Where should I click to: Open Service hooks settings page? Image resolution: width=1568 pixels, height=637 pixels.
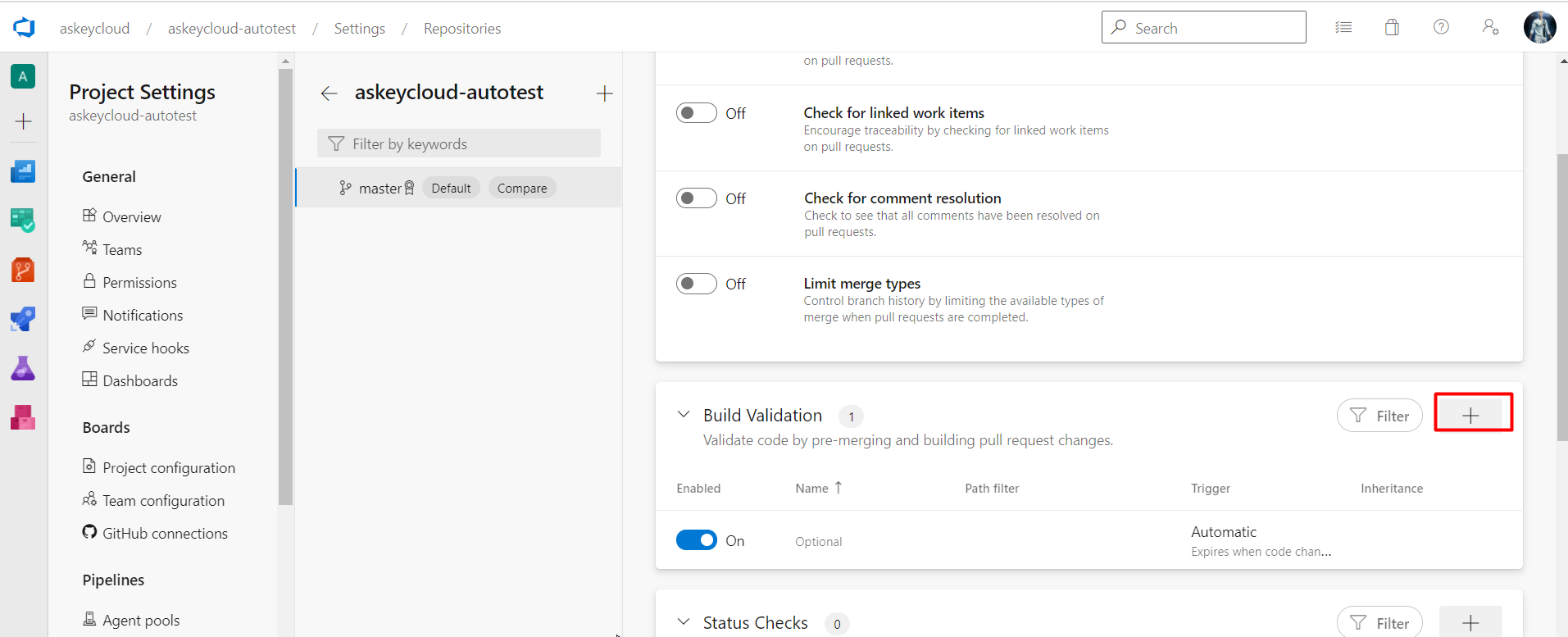(146, 348)
